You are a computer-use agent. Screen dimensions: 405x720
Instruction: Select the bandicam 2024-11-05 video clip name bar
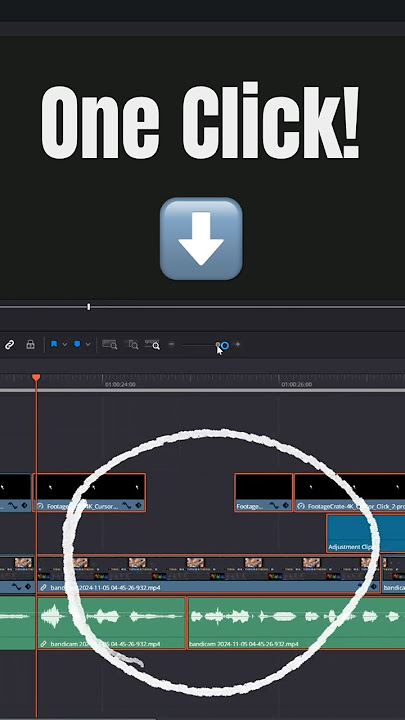tap(208, 587)
